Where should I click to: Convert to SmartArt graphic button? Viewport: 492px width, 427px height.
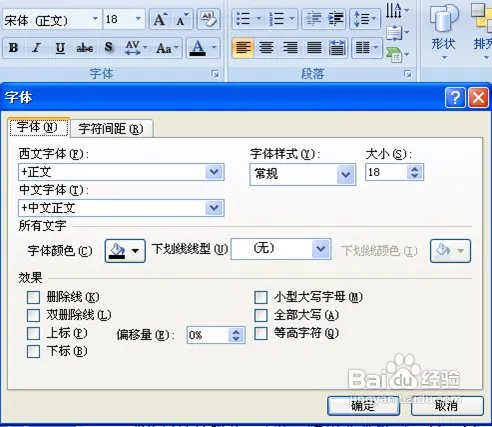(397, 54)
